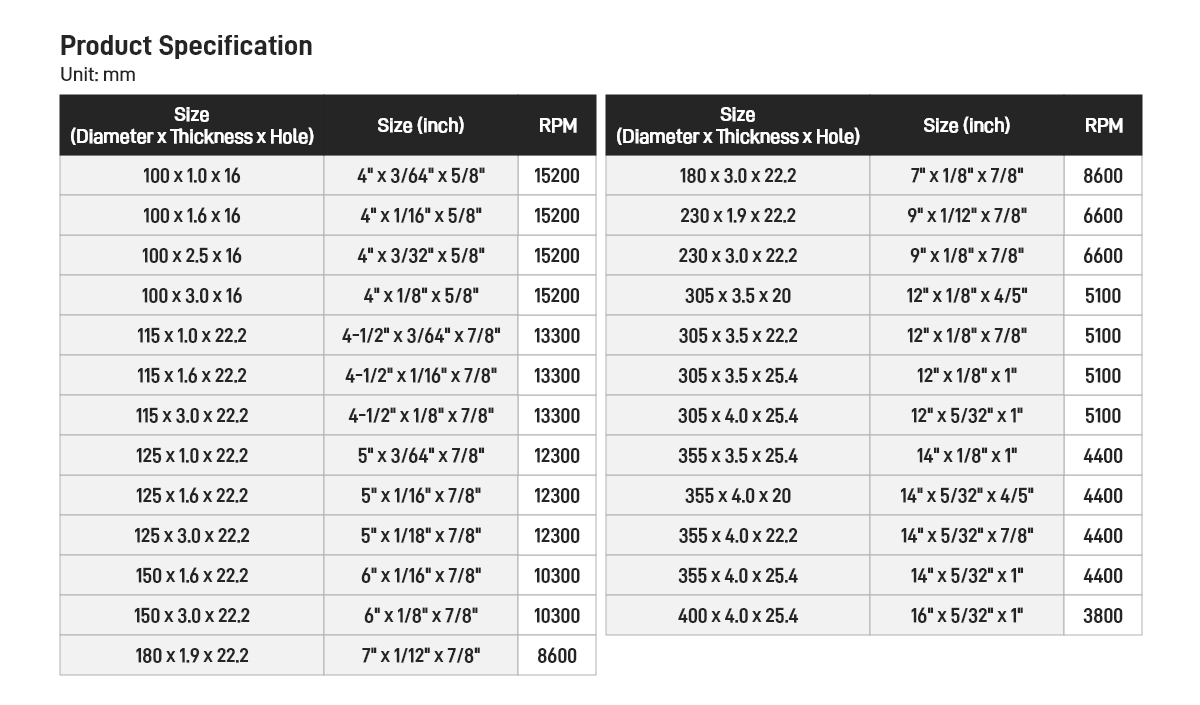Viewport: 1200px width, 705px height.
Task: Click the 5" x 1/18" x 7/8" cell
Action: (420, 536)
